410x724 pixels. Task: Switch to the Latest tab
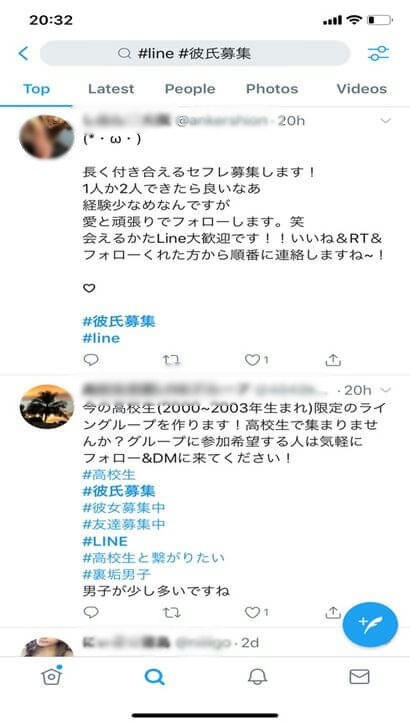[111, 89]
